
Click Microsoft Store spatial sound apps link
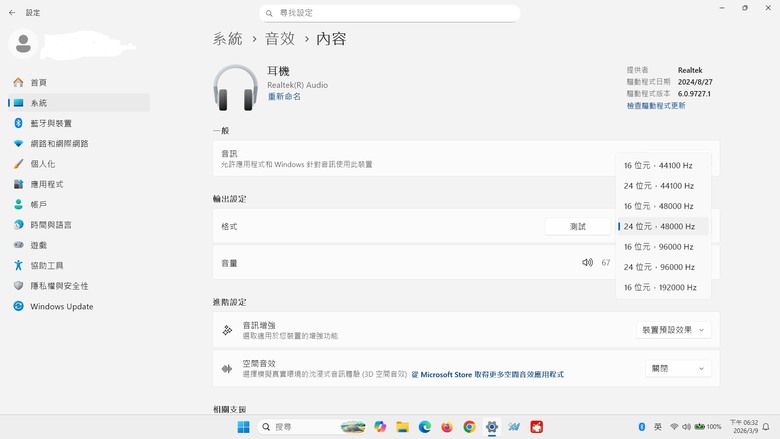pyautogui.click(x=488, y=375)
